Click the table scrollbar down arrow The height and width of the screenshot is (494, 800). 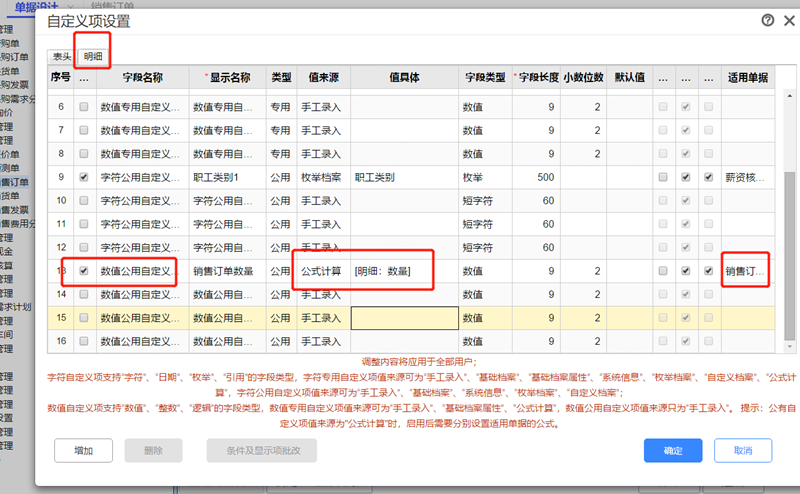tap(790, 347)
